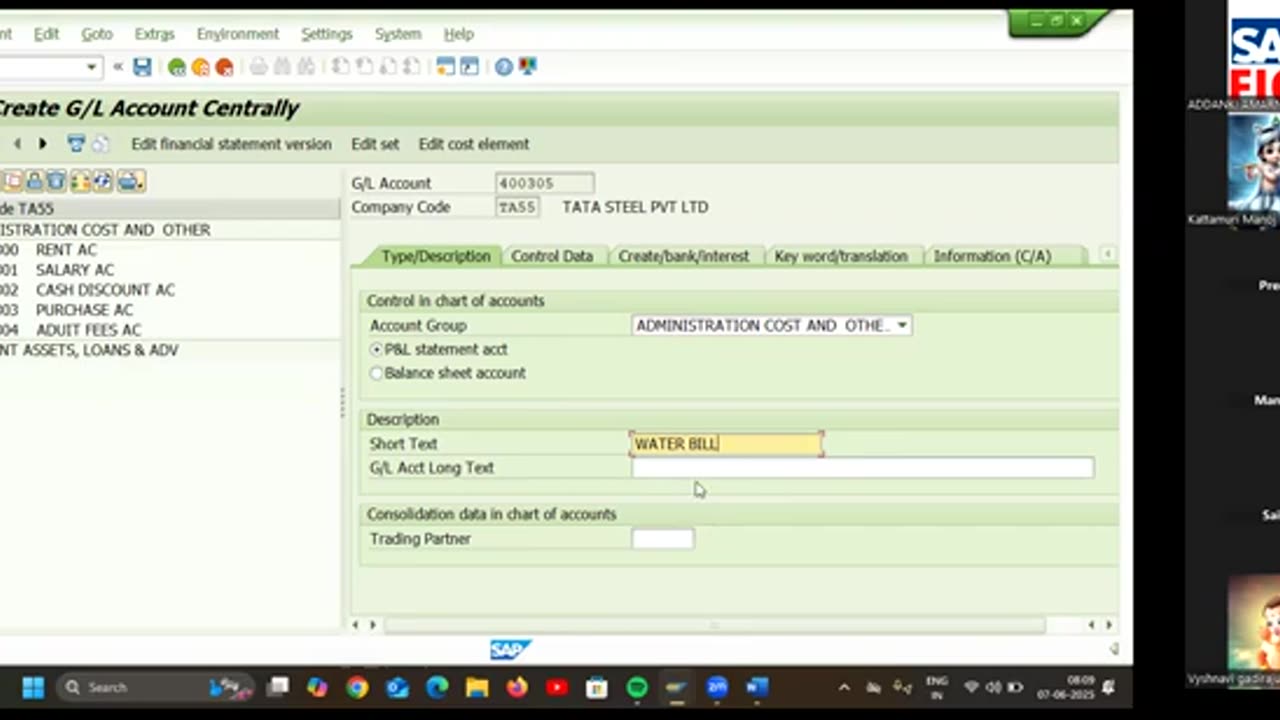This screenshot has width=1280, height=720.
Task: Click the delete trash icon in tree toolbar
Action: [56, 181]
